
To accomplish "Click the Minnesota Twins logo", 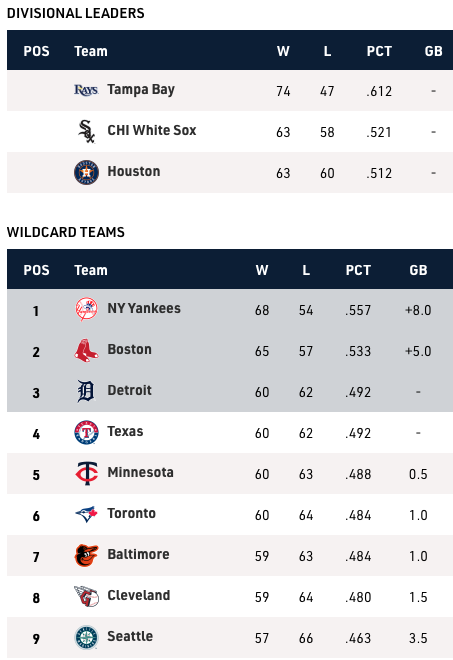I will 86,473.
